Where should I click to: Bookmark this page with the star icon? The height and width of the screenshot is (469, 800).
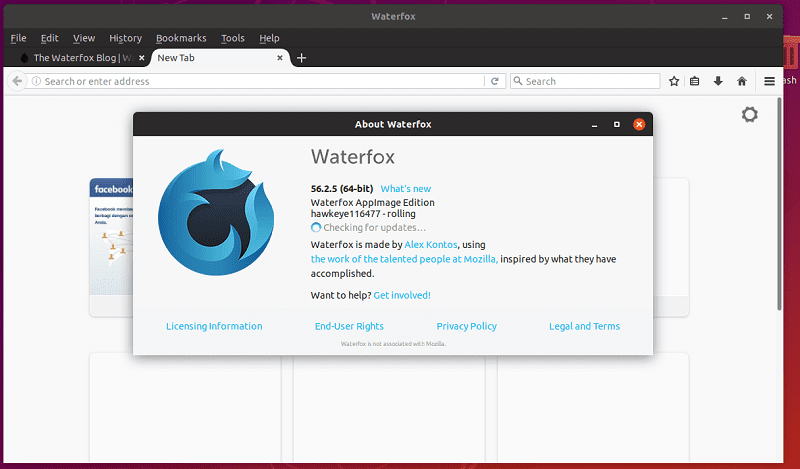(674, 81)
